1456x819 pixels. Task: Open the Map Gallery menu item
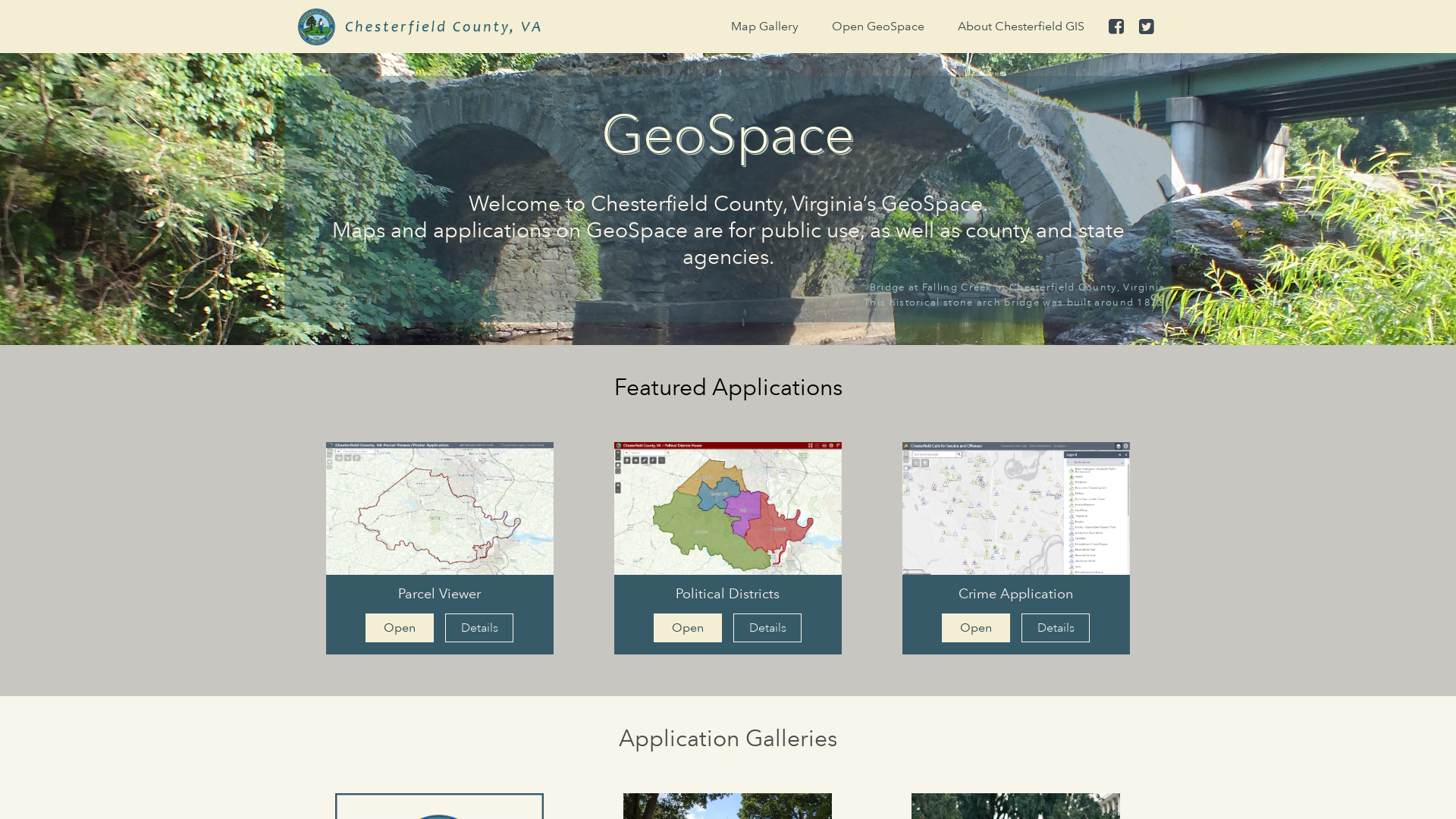pos(764,27)
